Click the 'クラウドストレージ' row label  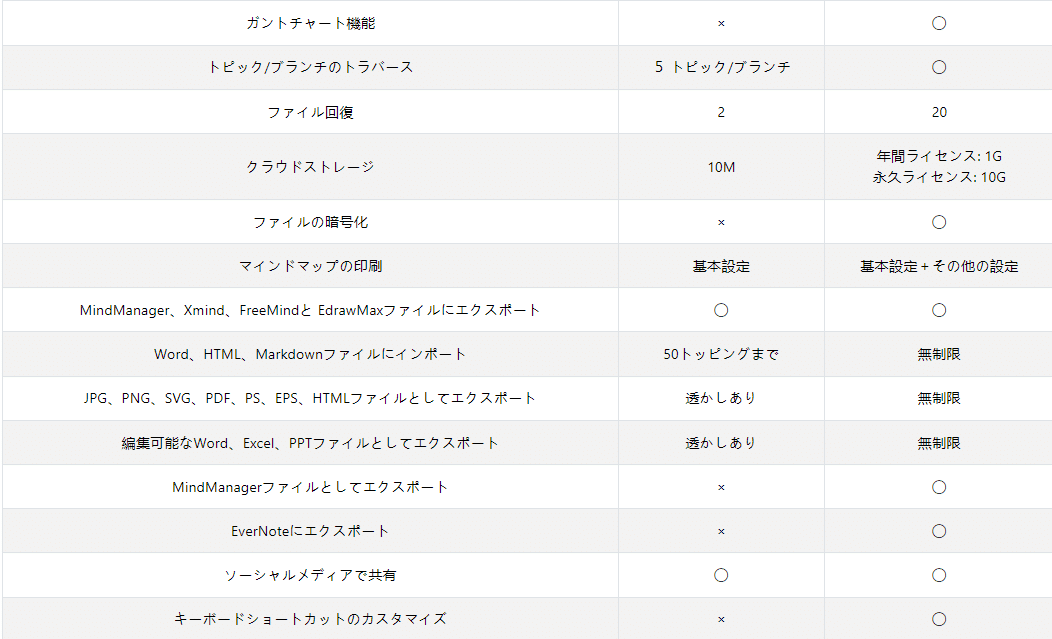(x=310, y=167)
